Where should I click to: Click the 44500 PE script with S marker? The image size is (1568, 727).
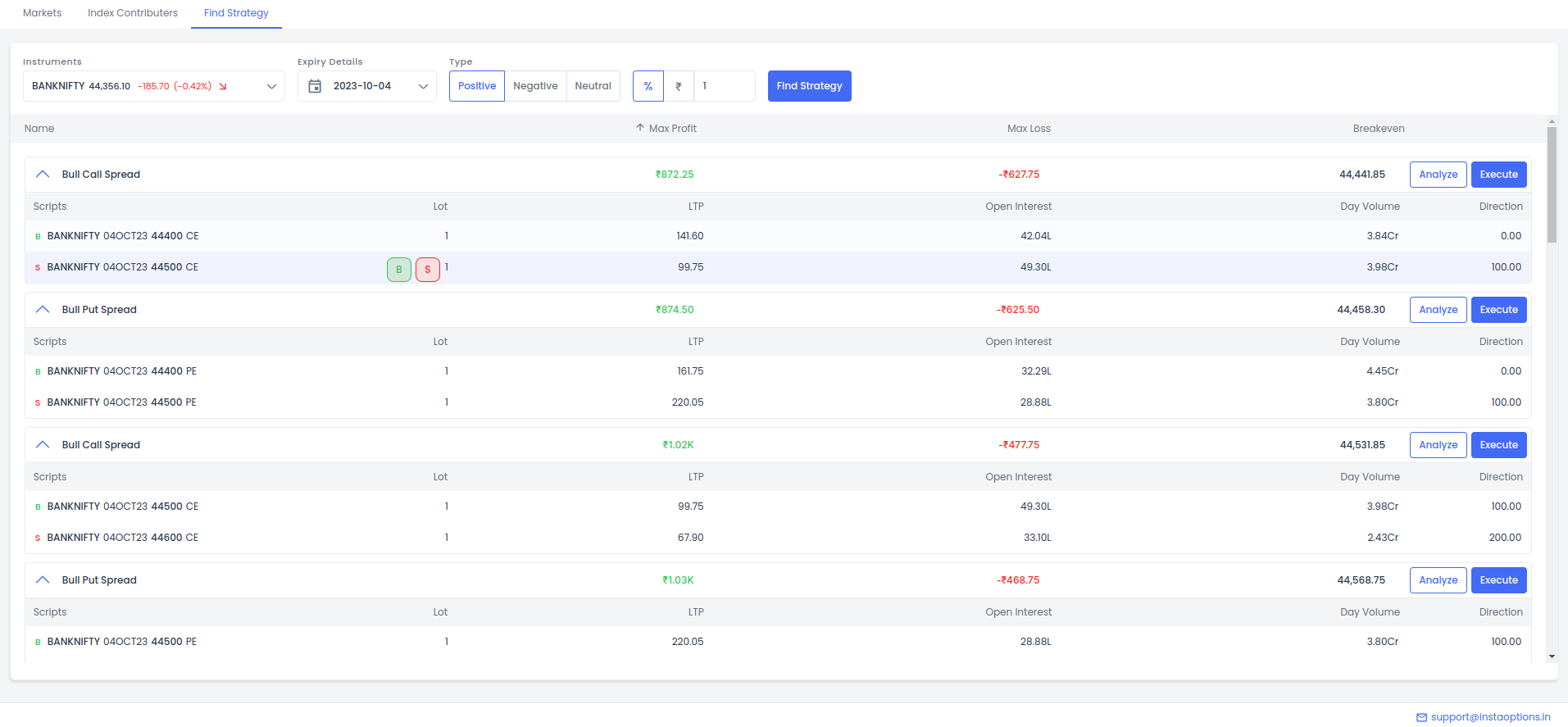(x=122, y=402)
